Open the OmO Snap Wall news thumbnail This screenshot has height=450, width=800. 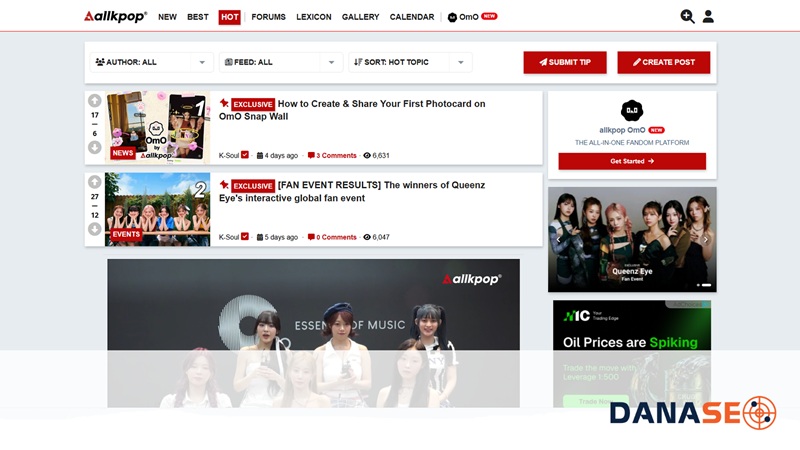[158, 128]
